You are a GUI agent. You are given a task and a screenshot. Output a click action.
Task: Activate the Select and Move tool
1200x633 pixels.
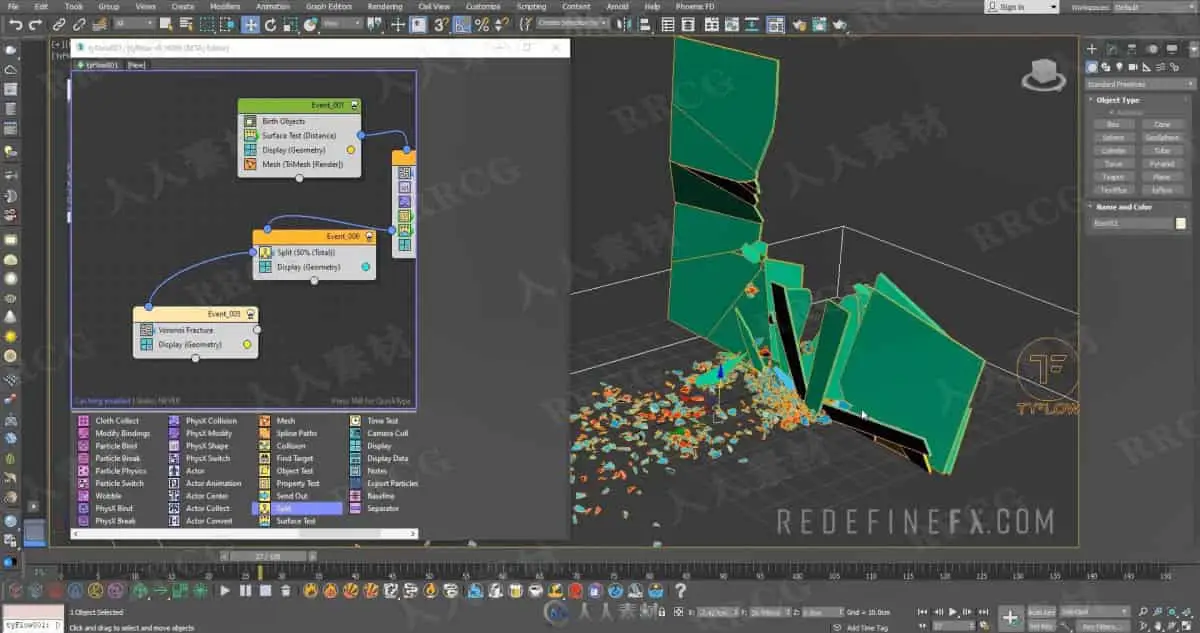click(251, 24)
